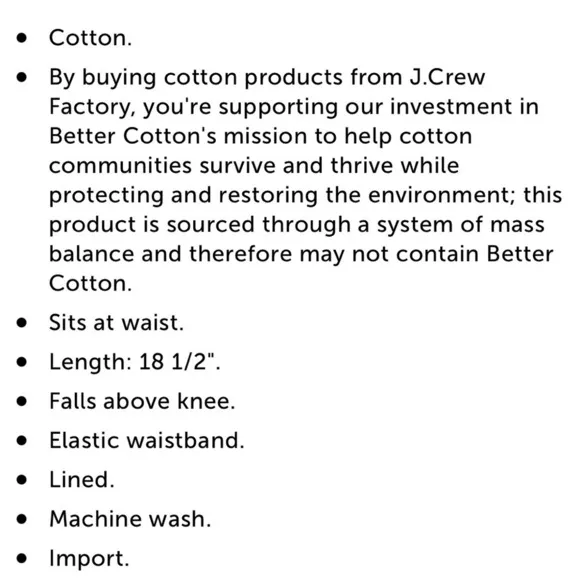Screen dimensions: 580x580
Task: Click the 'Import.' bullet item
Action: [x=89, y=558]
